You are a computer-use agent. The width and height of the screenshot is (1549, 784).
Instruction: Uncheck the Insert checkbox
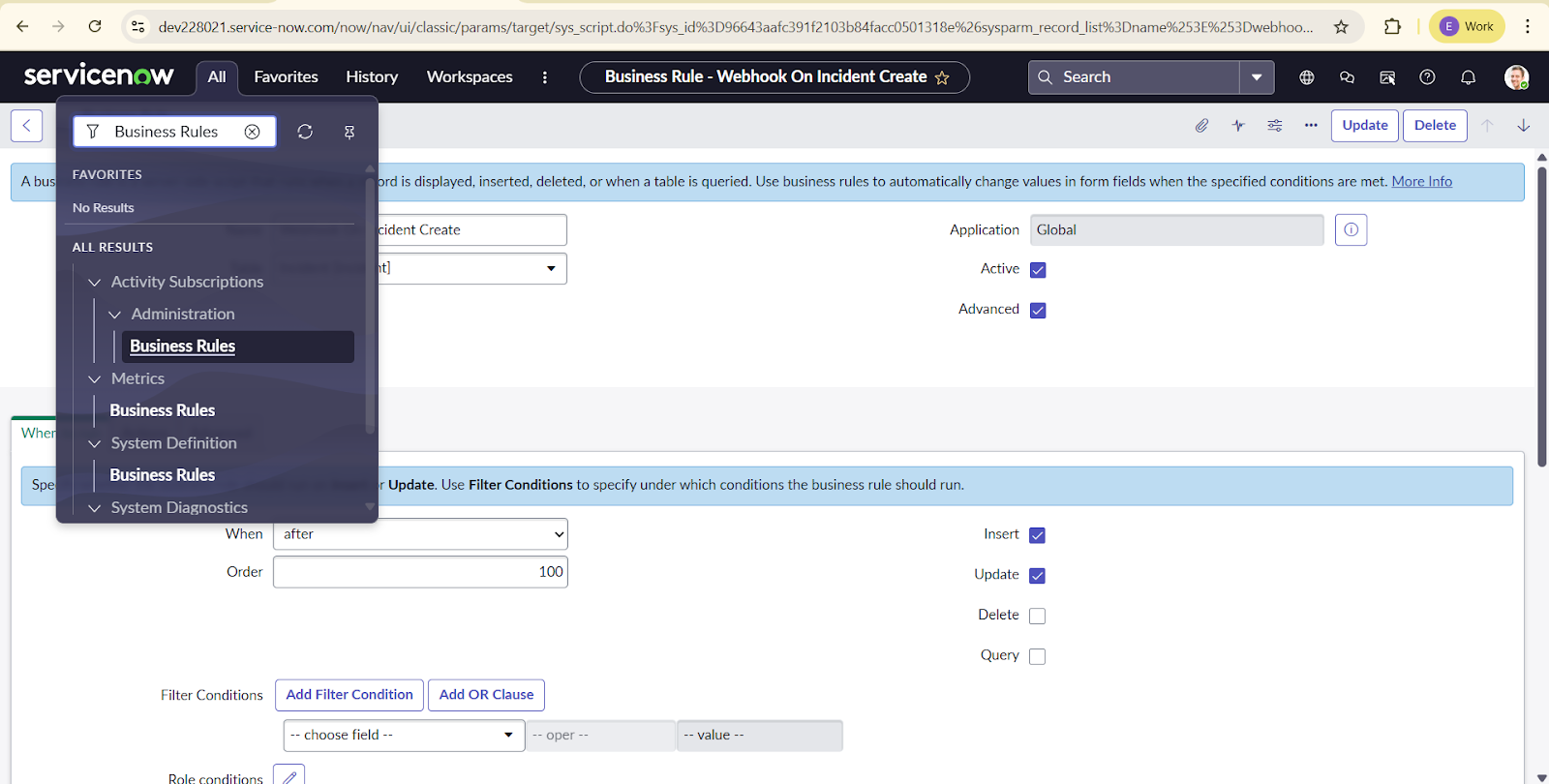point(1037,535)
